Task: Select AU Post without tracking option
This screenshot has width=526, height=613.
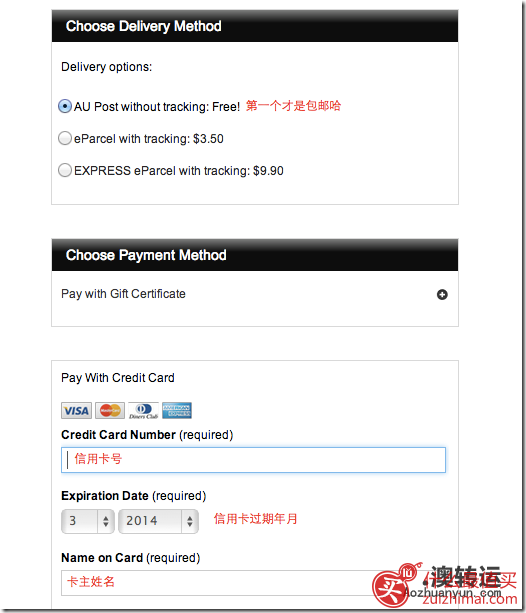Action: [x=65, y=106]
